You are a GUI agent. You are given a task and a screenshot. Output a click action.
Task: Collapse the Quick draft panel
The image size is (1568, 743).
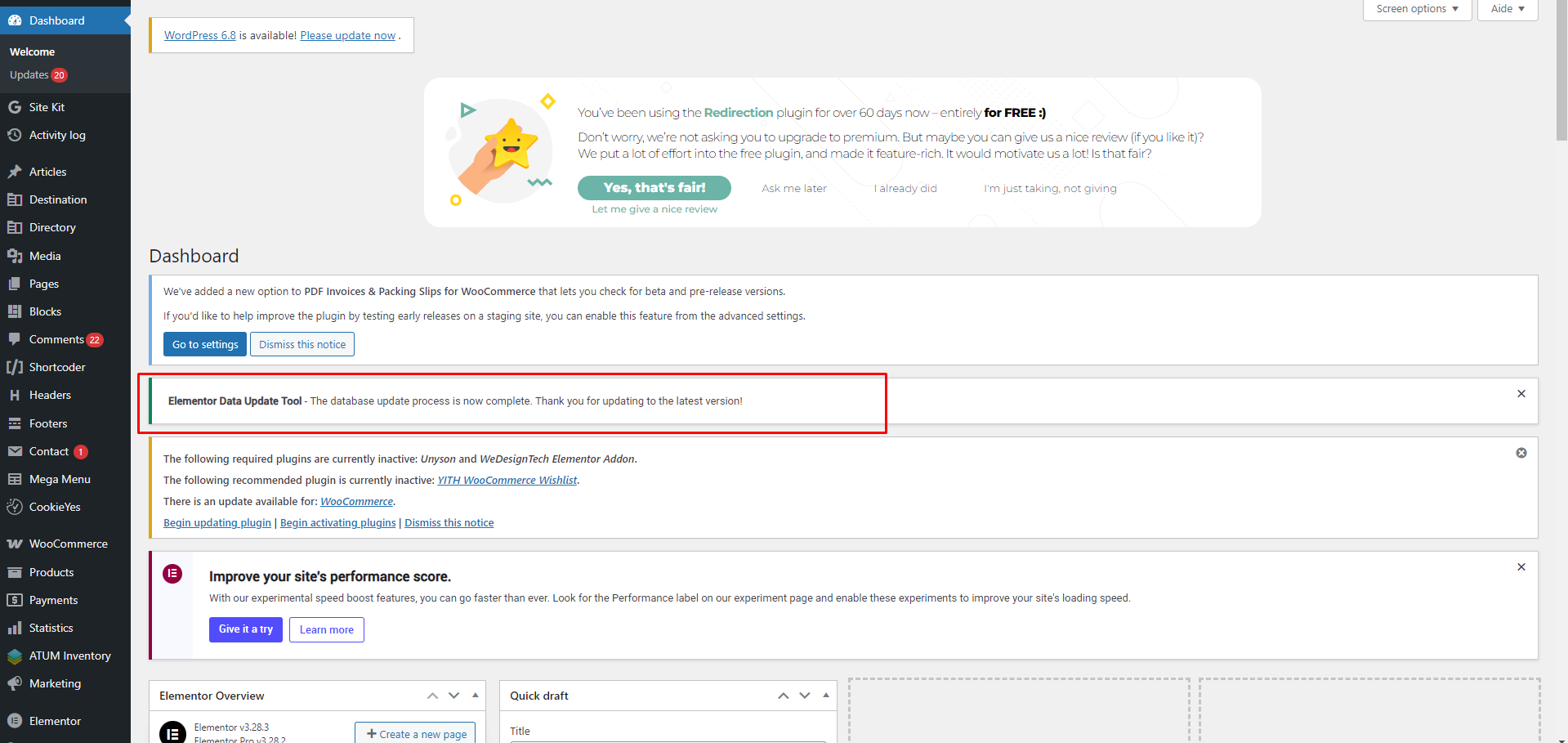click(826, 696)
